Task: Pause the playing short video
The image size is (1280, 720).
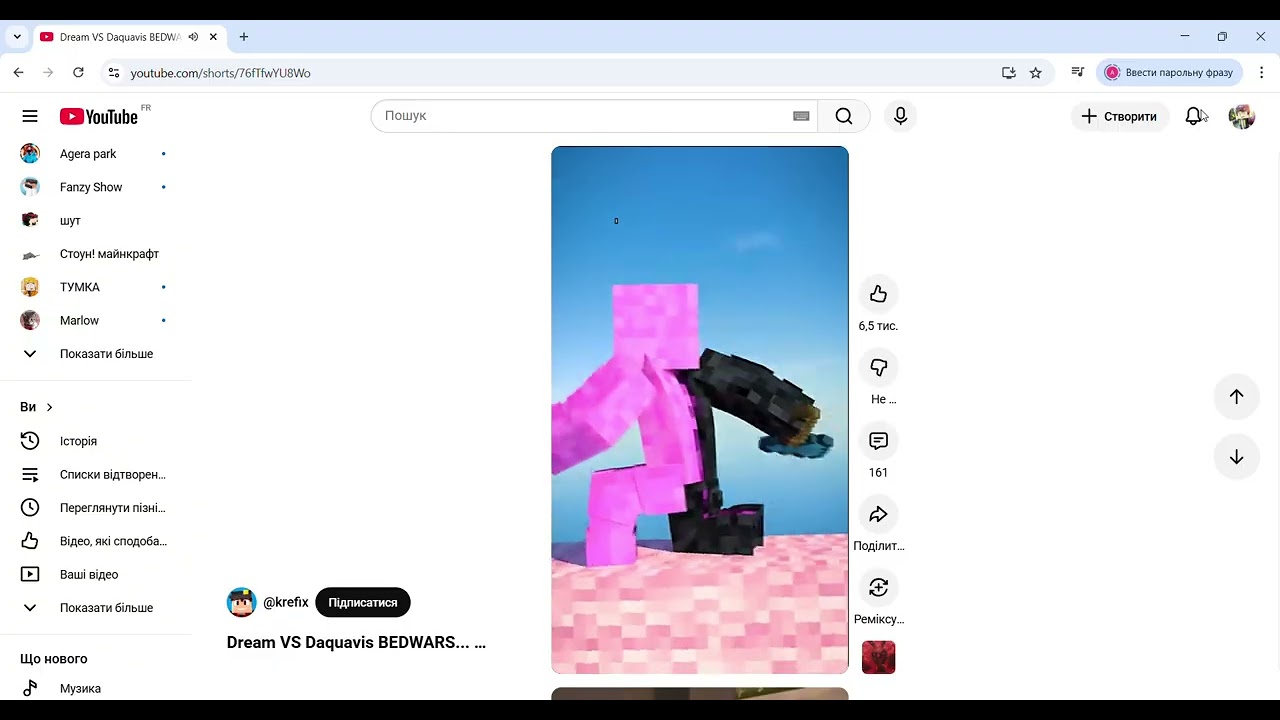Action: point(700,410)
